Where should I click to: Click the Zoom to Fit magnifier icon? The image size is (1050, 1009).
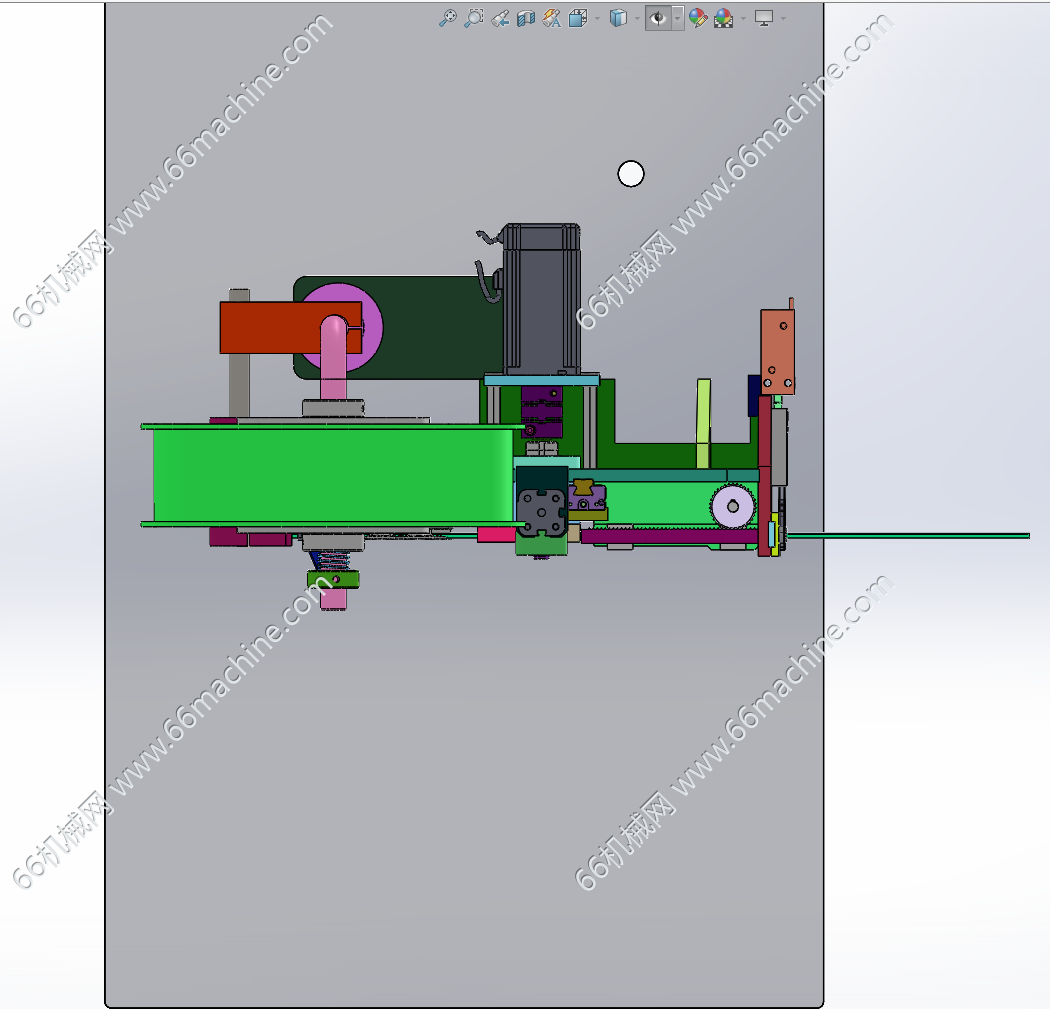click(448, 18)
